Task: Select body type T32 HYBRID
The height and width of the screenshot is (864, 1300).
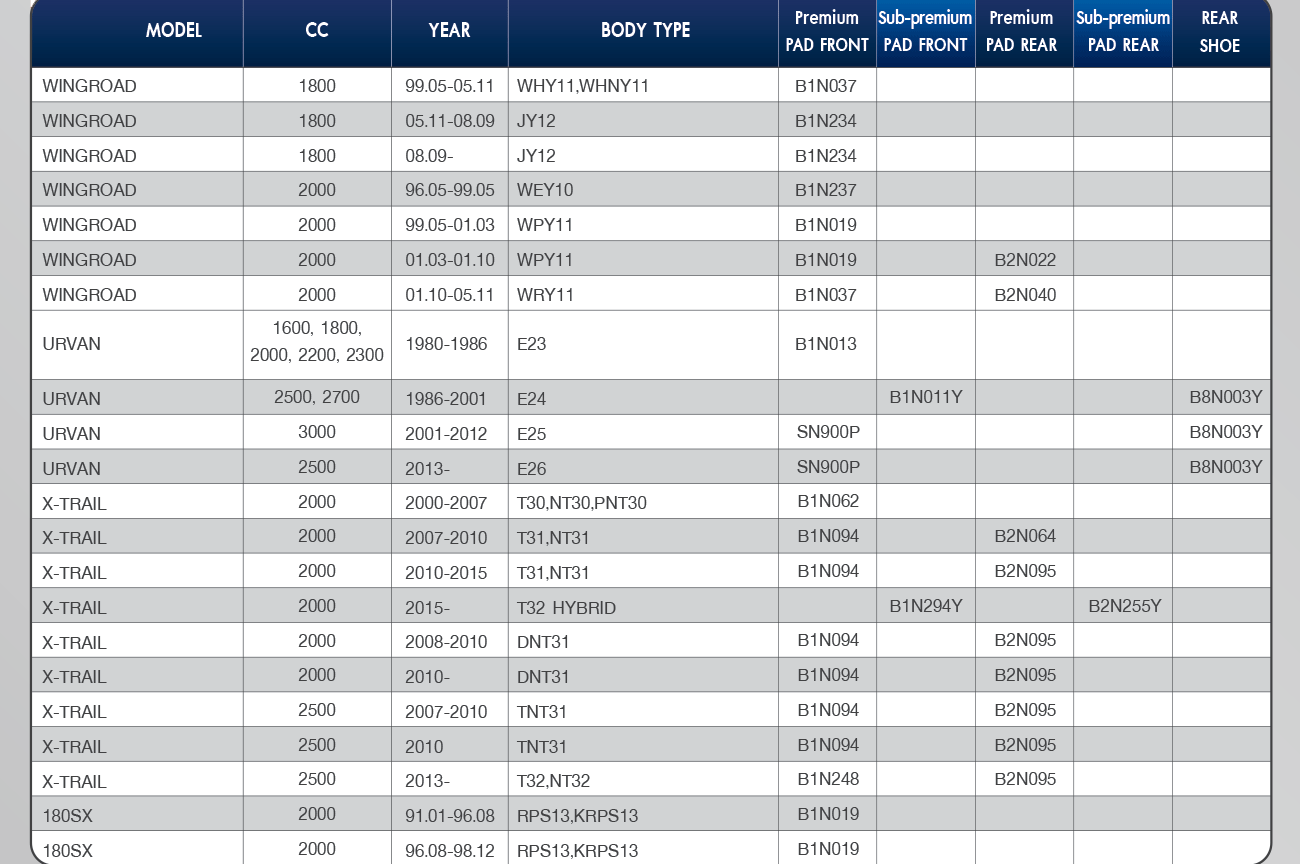Action: point(566,608)
